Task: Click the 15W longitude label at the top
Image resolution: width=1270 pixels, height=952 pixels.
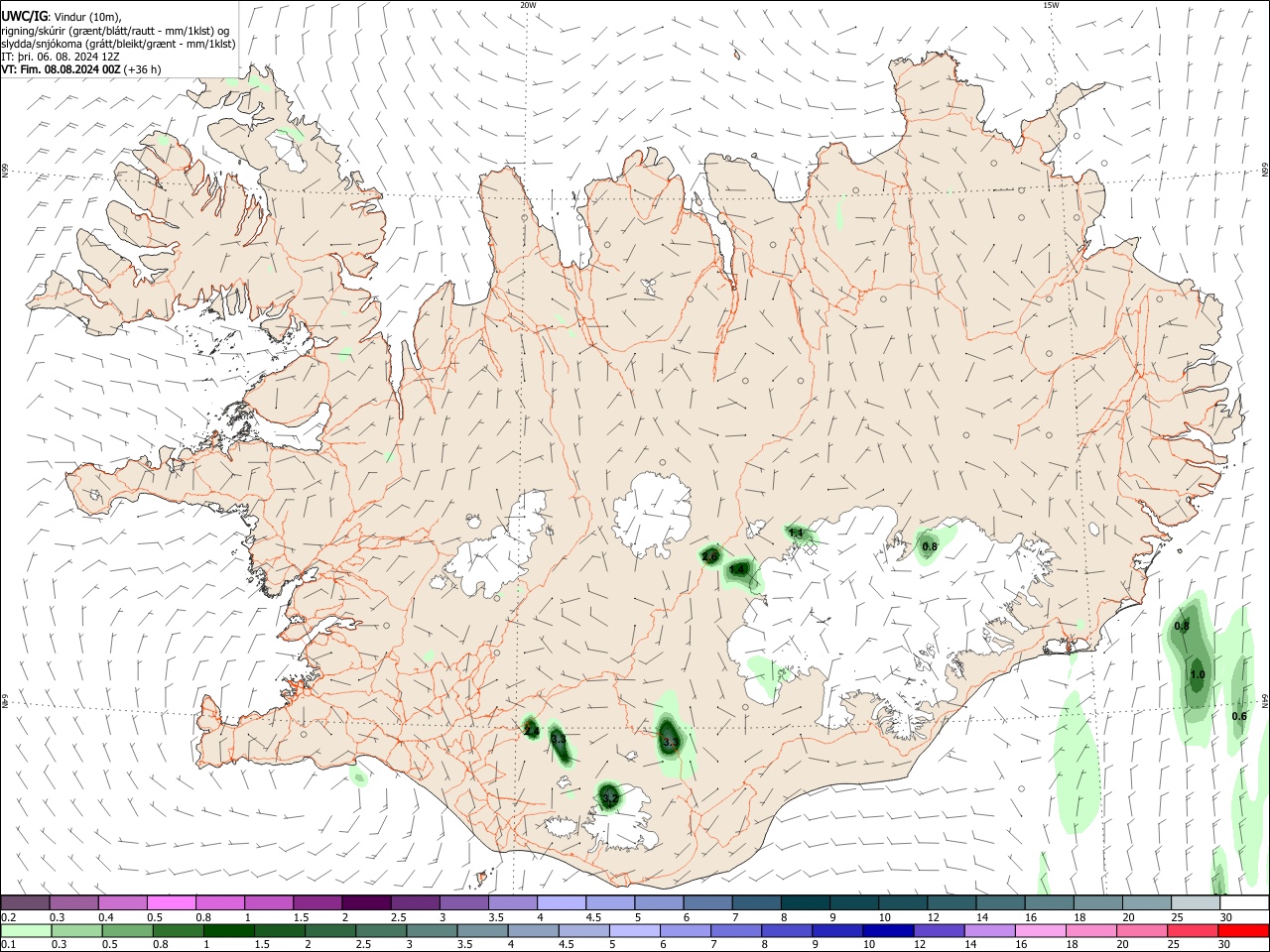Action: (x=1051, y=5)
